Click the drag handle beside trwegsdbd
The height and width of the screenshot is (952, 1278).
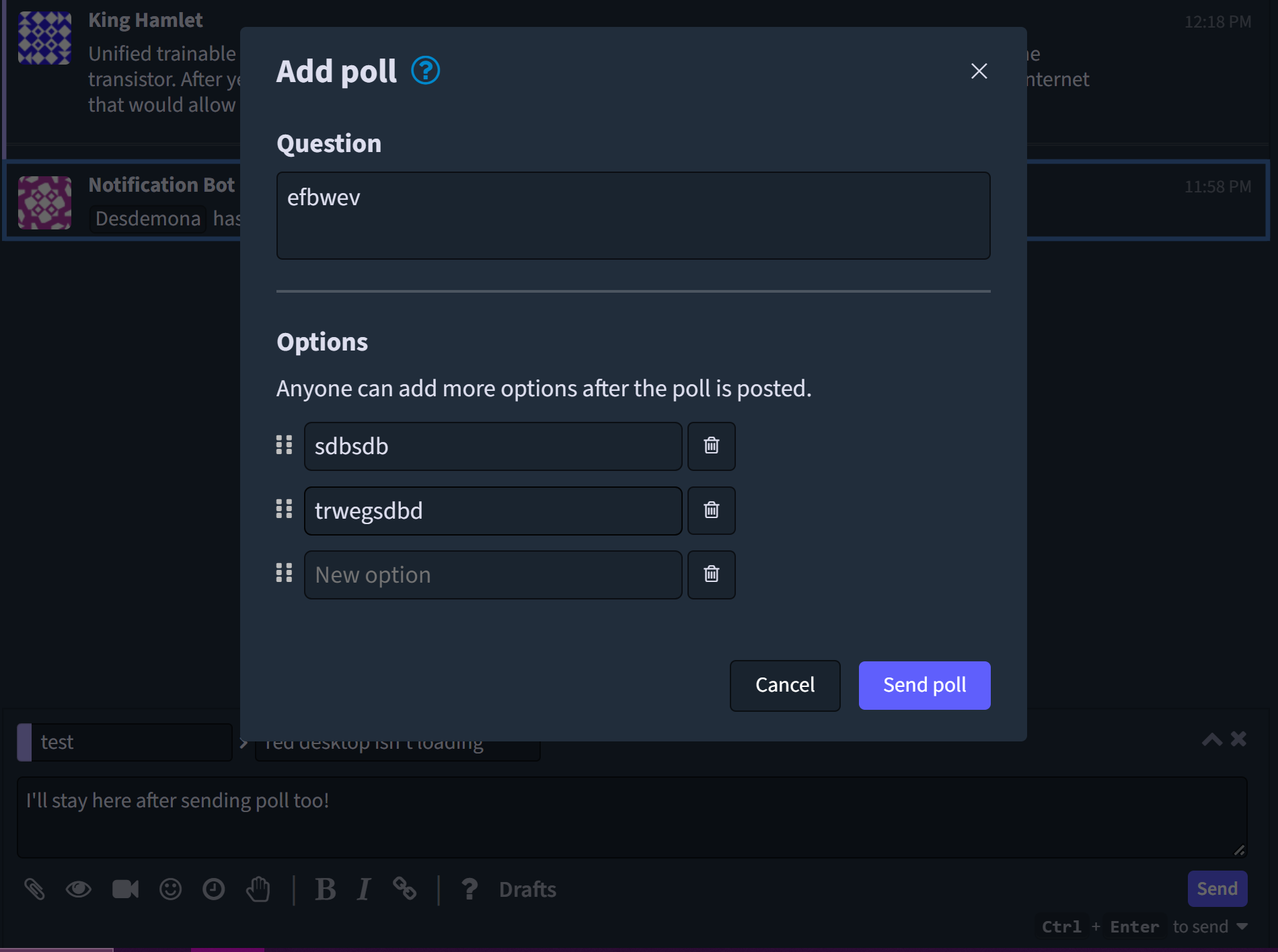284,509
